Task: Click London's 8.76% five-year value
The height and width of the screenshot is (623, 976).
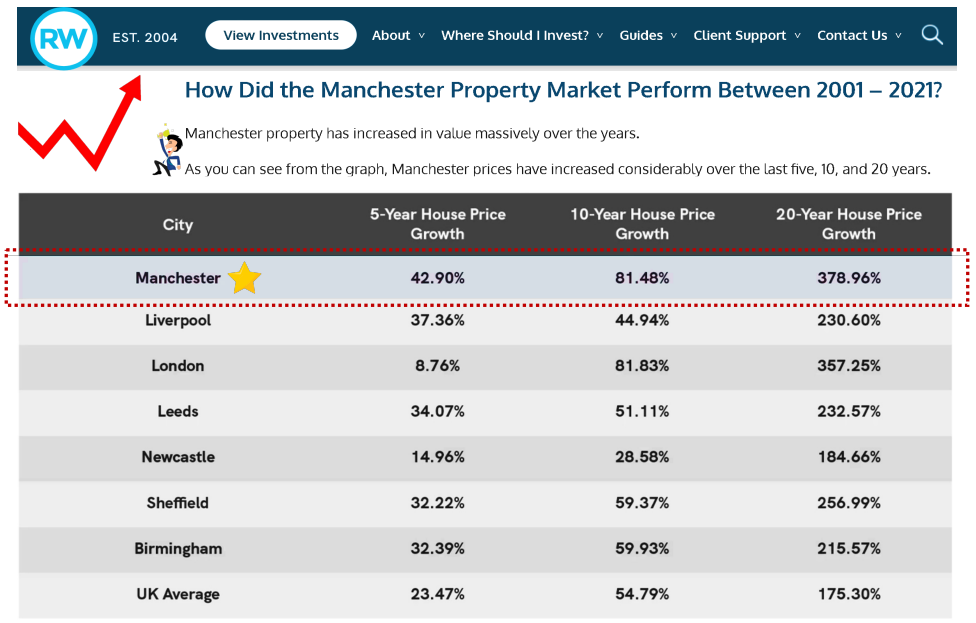Action: pyautogui.click(x=438, y=366)
